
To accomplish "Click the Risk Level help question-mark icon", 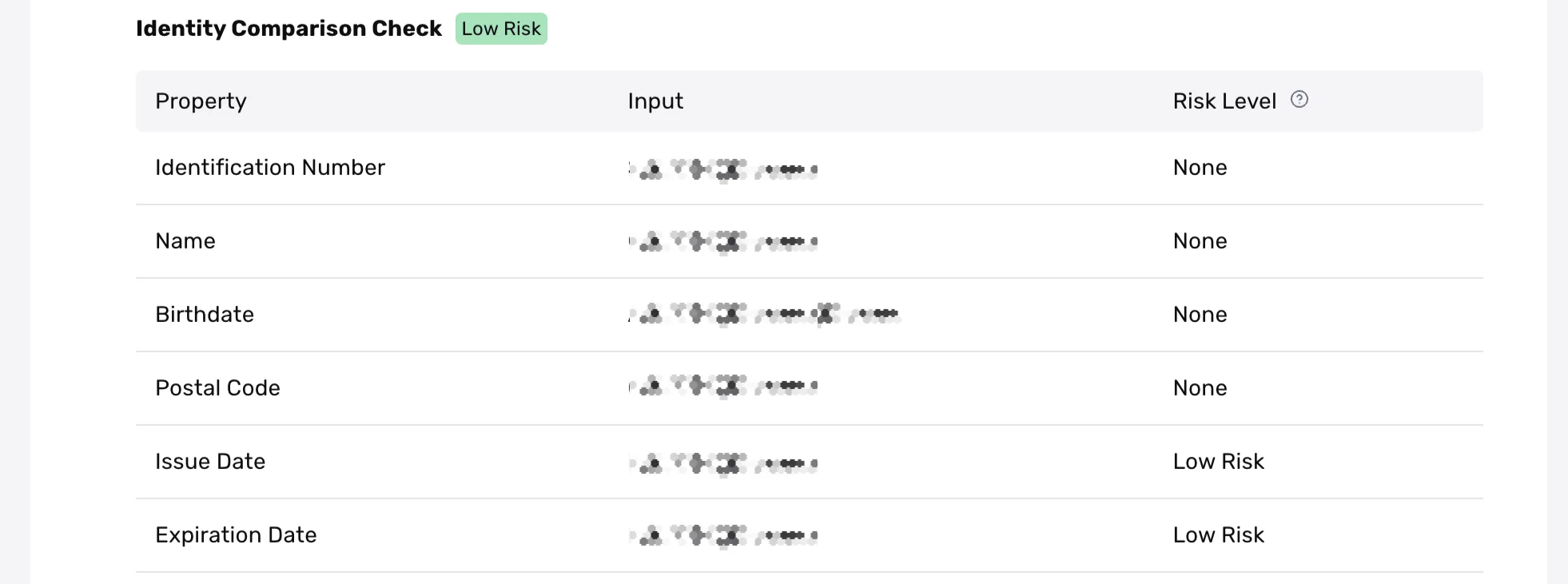I will click(x=1299, y=100).
